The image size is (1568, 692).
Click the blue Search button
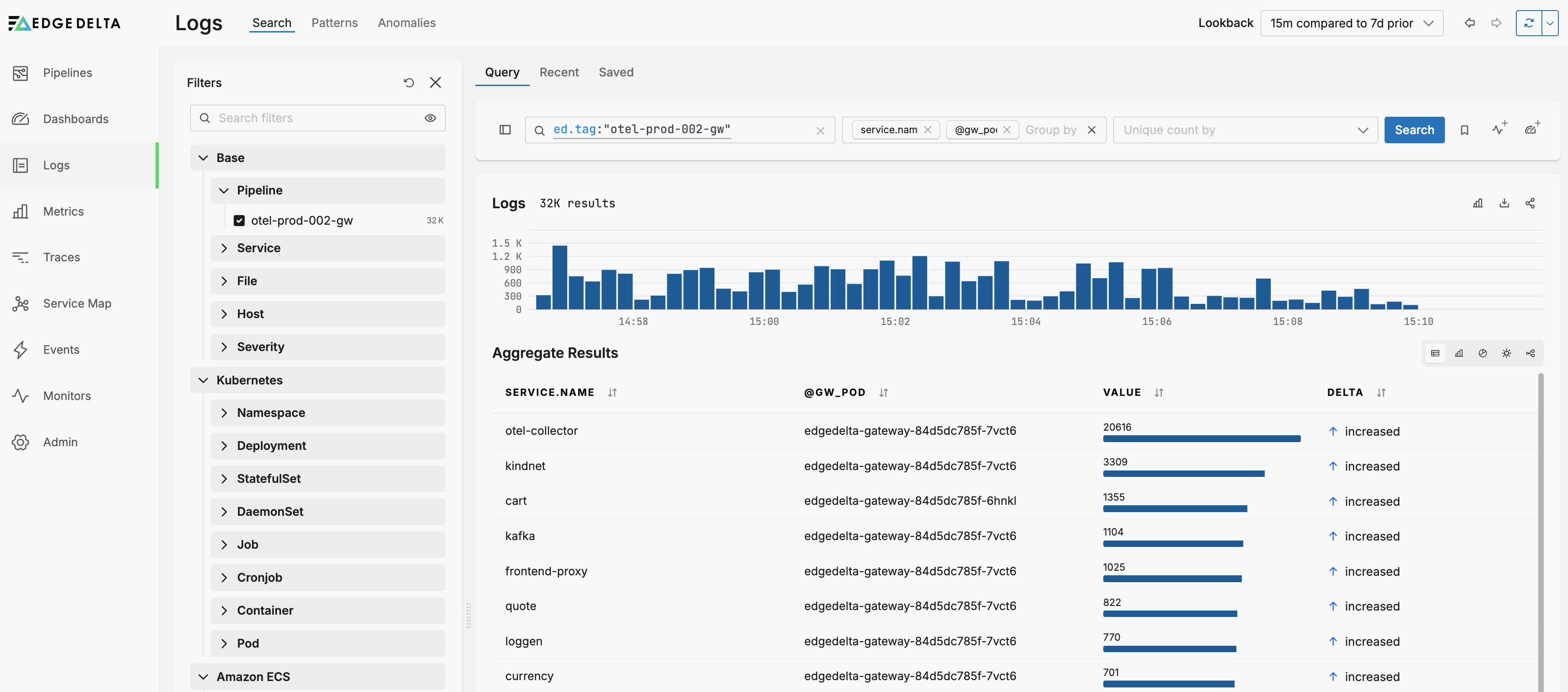pyautogui.click(x=1414, y=130)
